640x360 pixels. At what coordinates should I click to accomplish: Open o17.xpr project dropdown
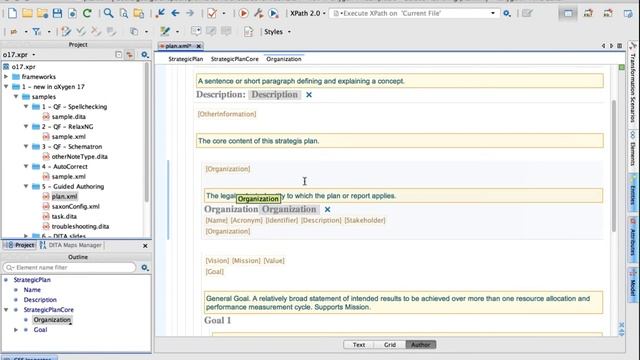pyautogui.click(x=33, y=54)
